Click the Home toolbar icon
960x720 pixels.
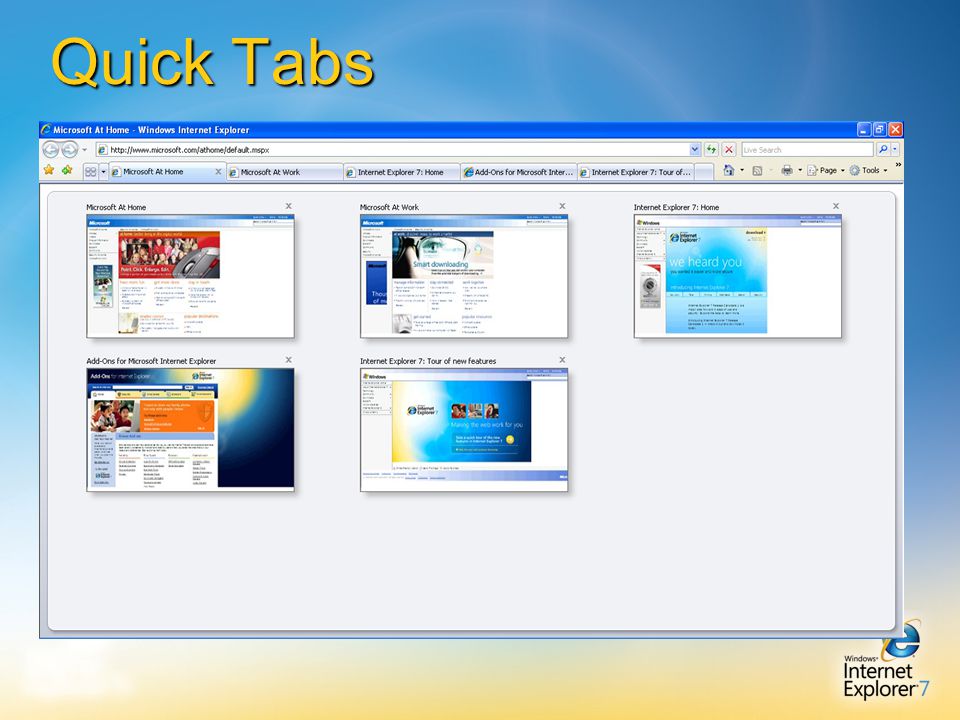729,170
